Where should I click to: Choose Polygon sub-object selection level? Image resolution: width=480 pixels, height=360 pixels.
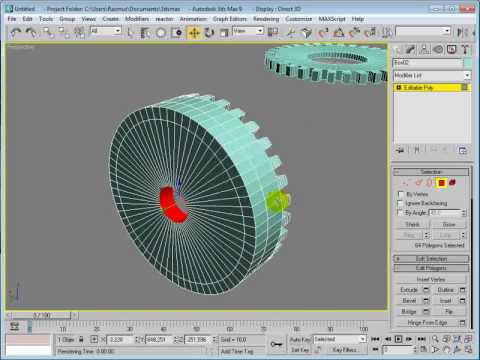441,182
